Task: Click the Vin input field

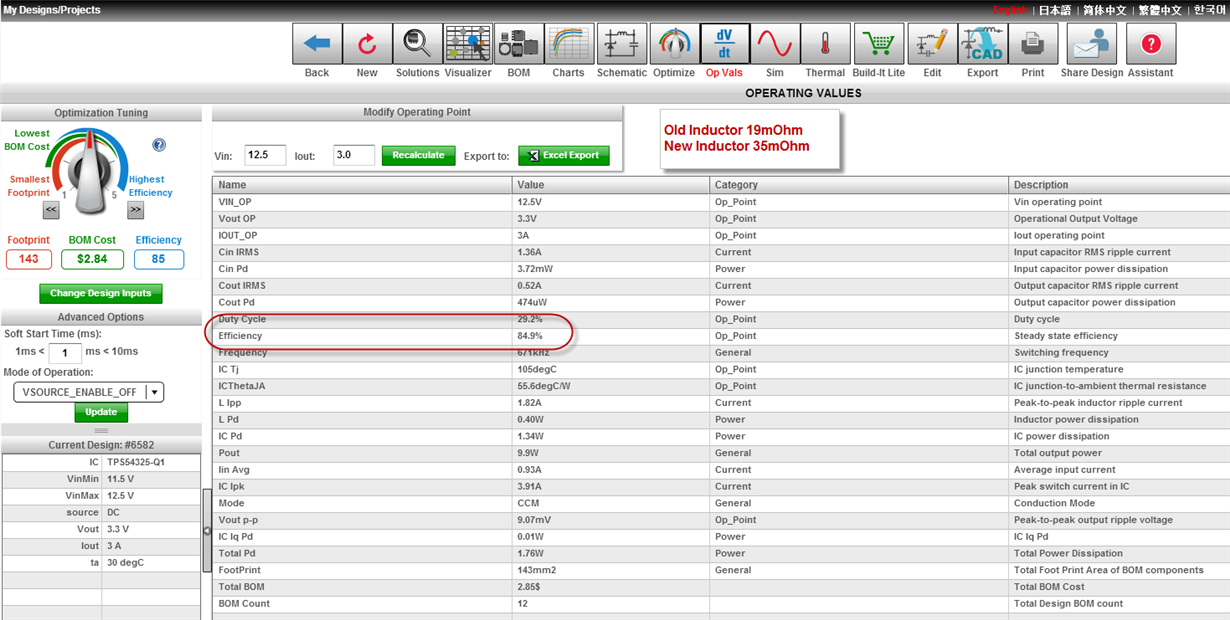Action: pos(265,156)
